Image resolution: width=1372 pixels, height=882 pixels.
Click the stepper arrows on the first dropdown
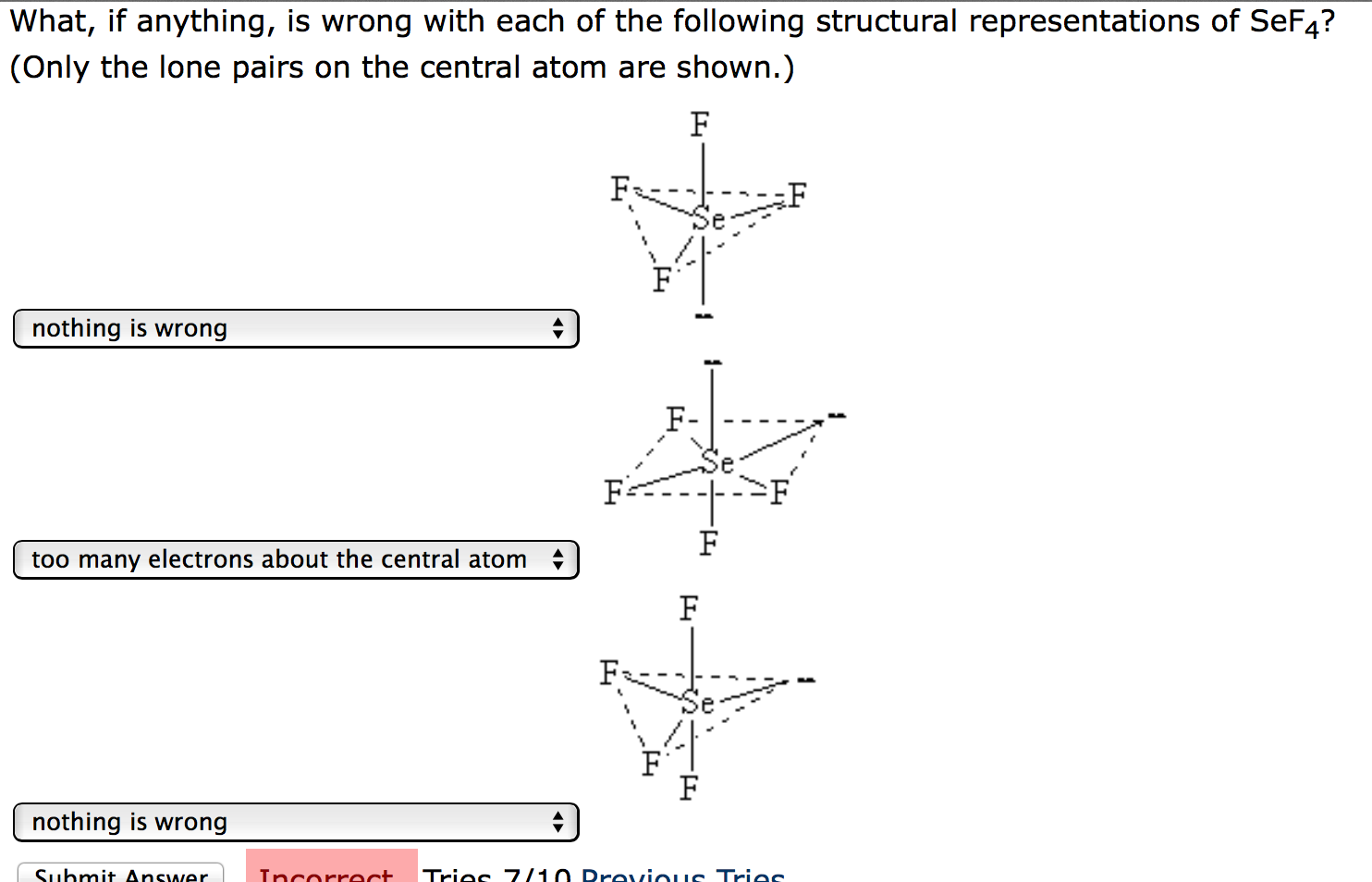point(559,328)
